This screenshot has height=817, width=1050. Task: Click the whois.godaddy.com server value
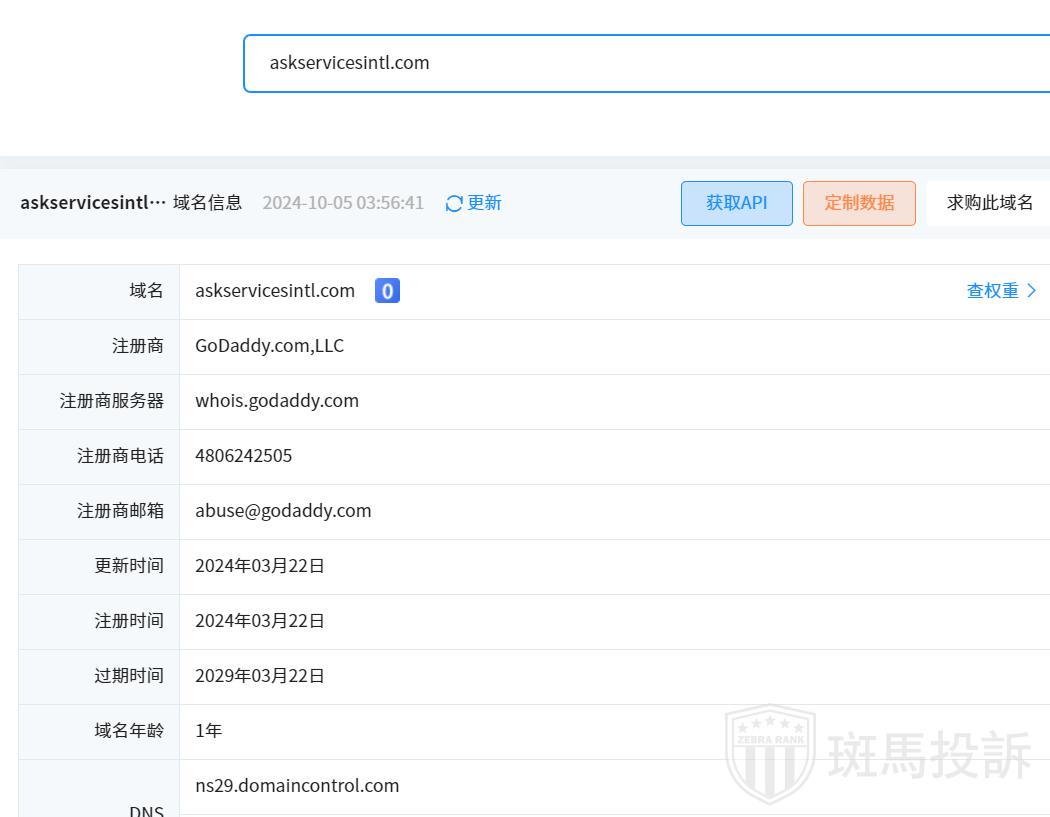[x=277, y=401]
